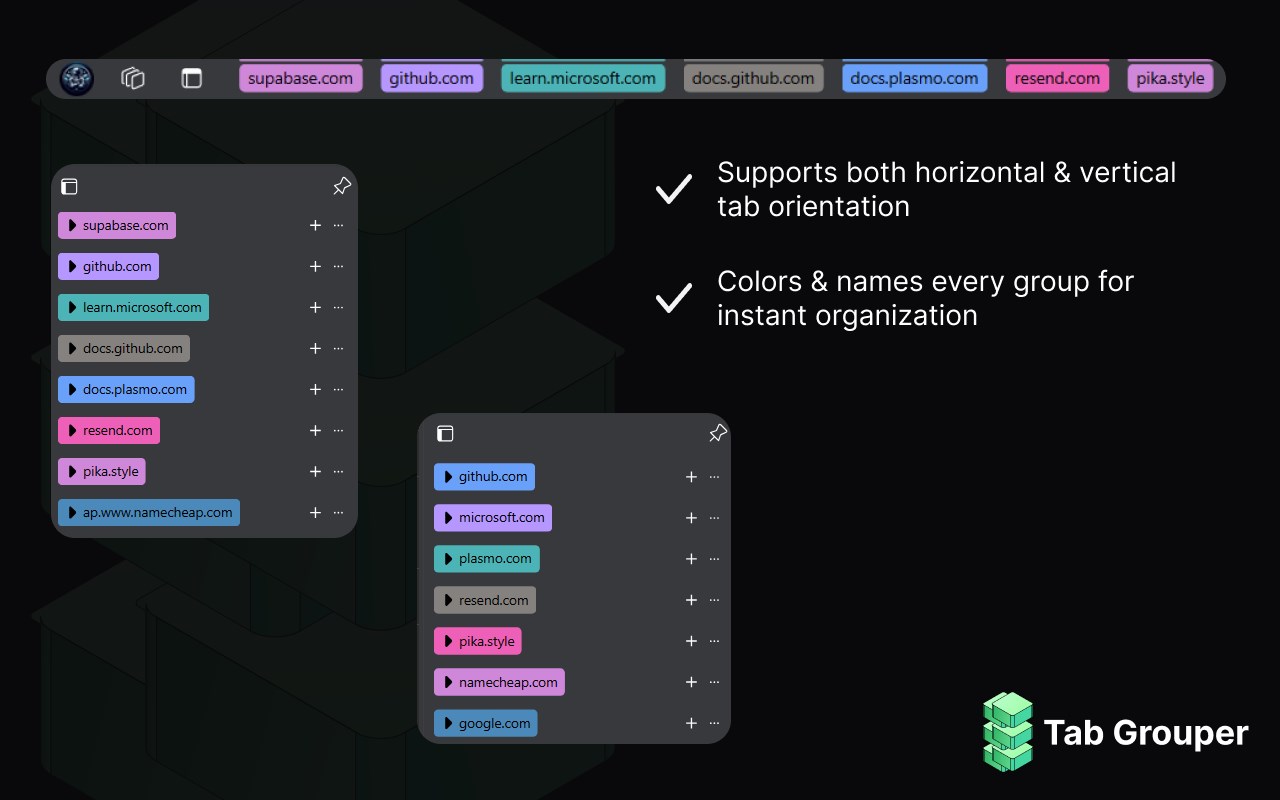Click the layout icon atop the supabase.com panel
The image size is (1280, 800).
tap(69, 186)
